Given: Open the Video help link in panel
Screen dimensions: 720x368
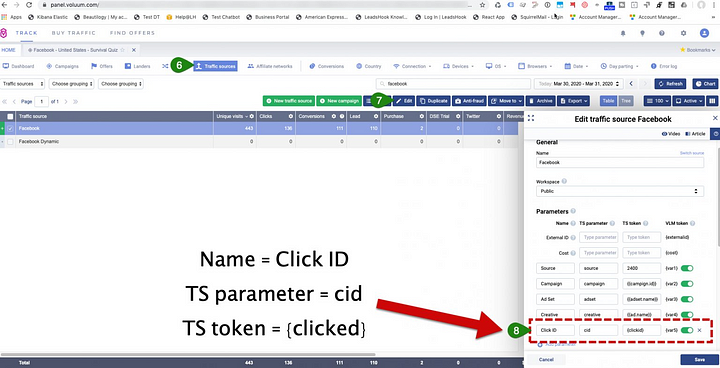Looking at the screenshot, I should [x=671, y=134].
